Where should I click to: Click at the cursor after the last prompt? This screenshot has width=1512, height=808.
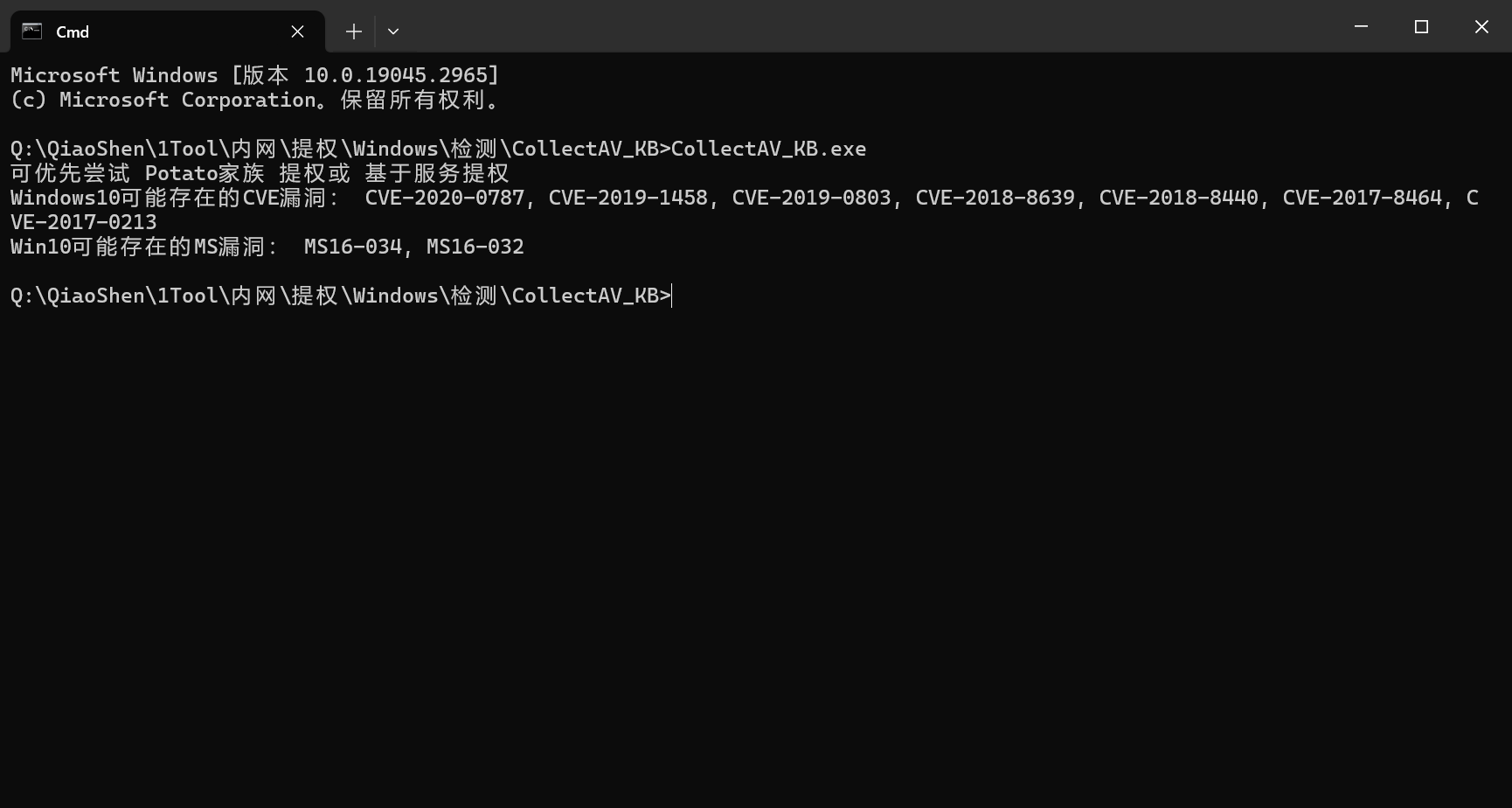pos(672,296)
